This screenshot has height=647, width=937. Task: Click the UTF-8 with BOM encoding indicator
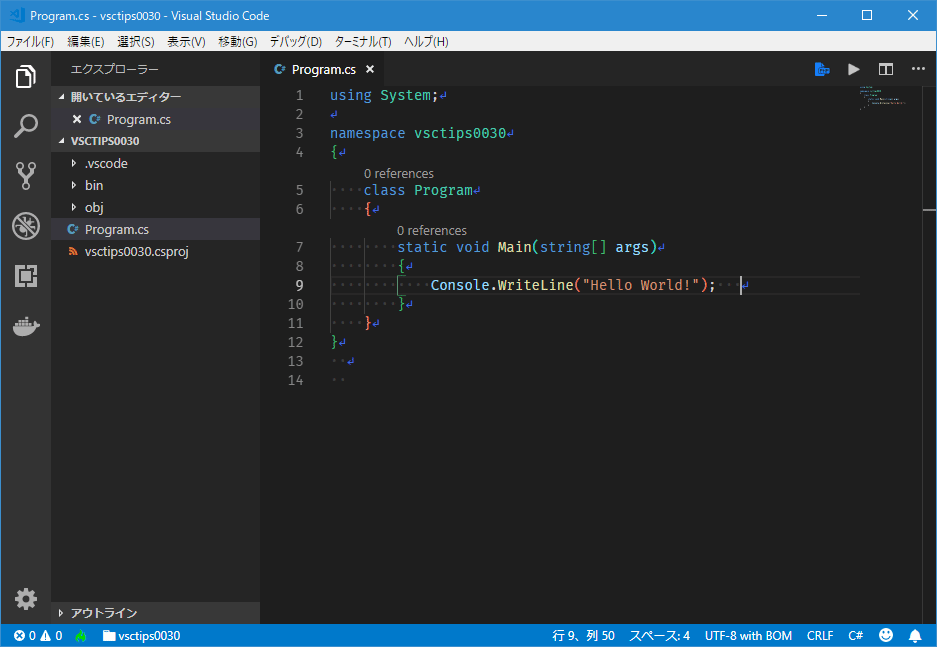(748, 635)
